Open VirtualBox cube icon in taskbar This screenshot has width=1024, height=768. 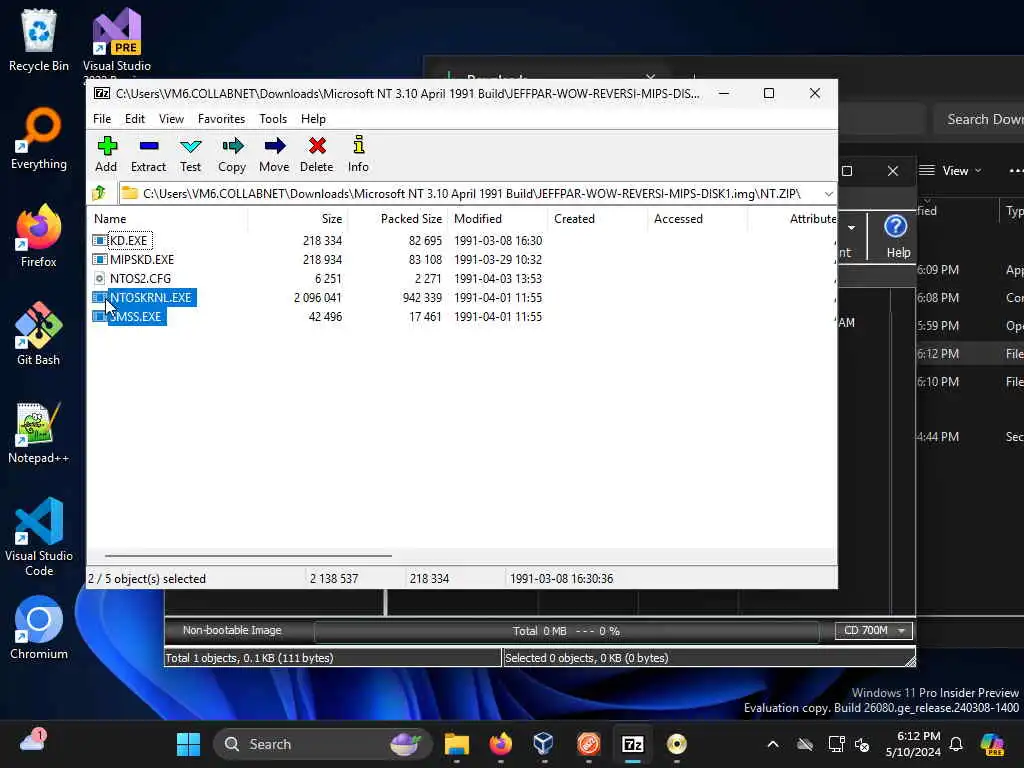(544, 744)
